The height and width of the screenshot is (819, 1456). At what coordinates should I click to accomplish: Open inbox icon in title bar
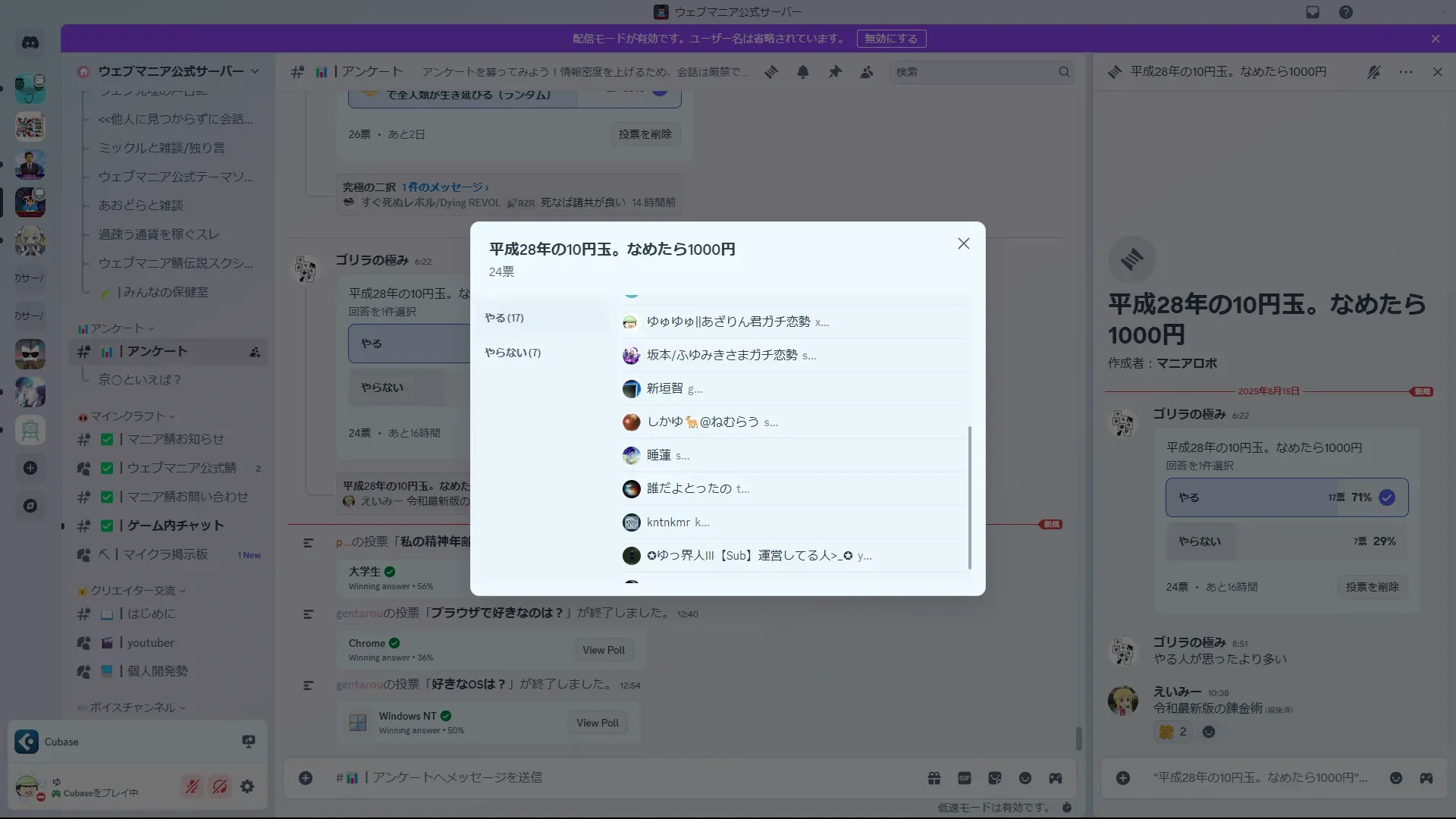click(x=1313, y=12)
